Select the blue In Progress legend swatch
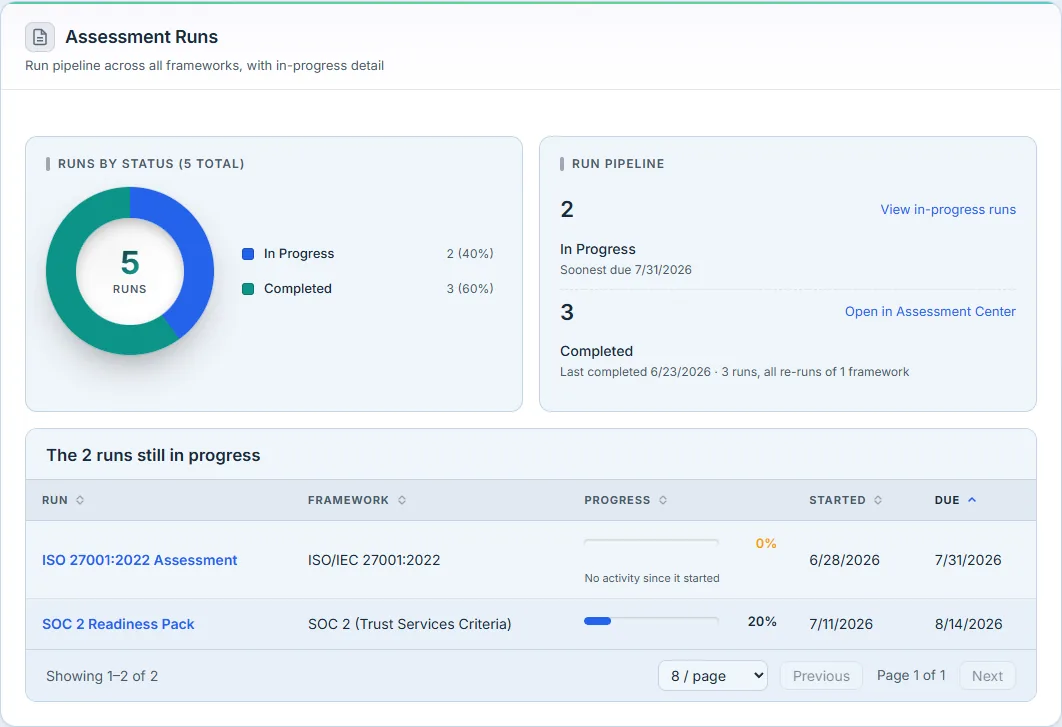 click(x=248, y=253)
